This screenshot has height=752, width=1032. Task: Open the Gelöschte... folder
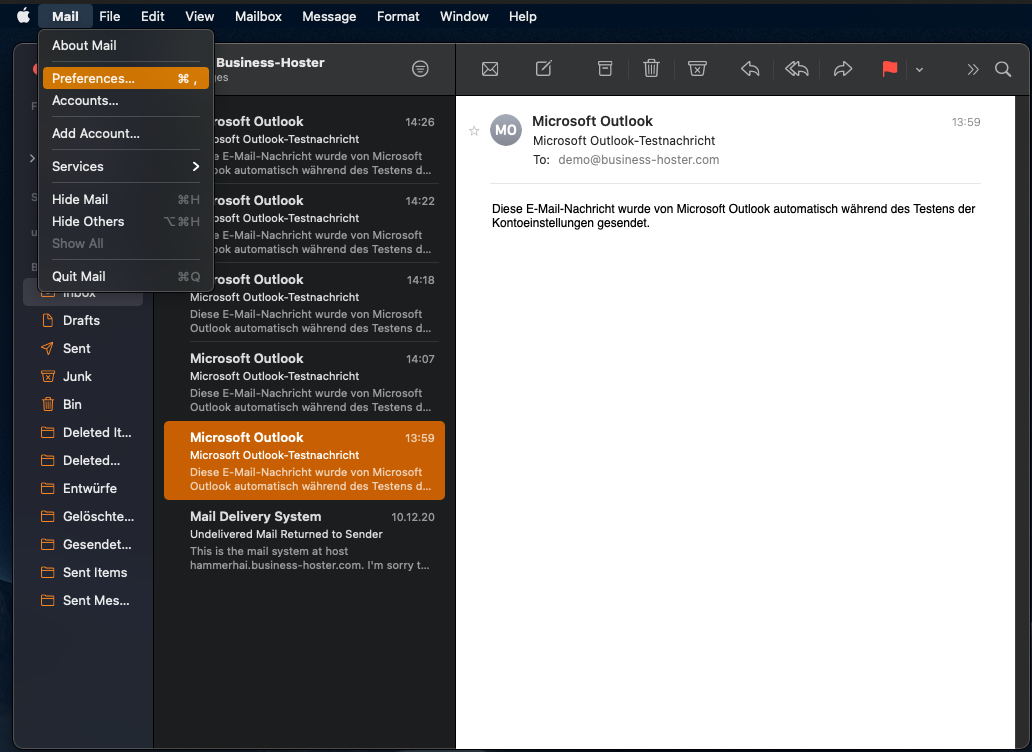83,516
